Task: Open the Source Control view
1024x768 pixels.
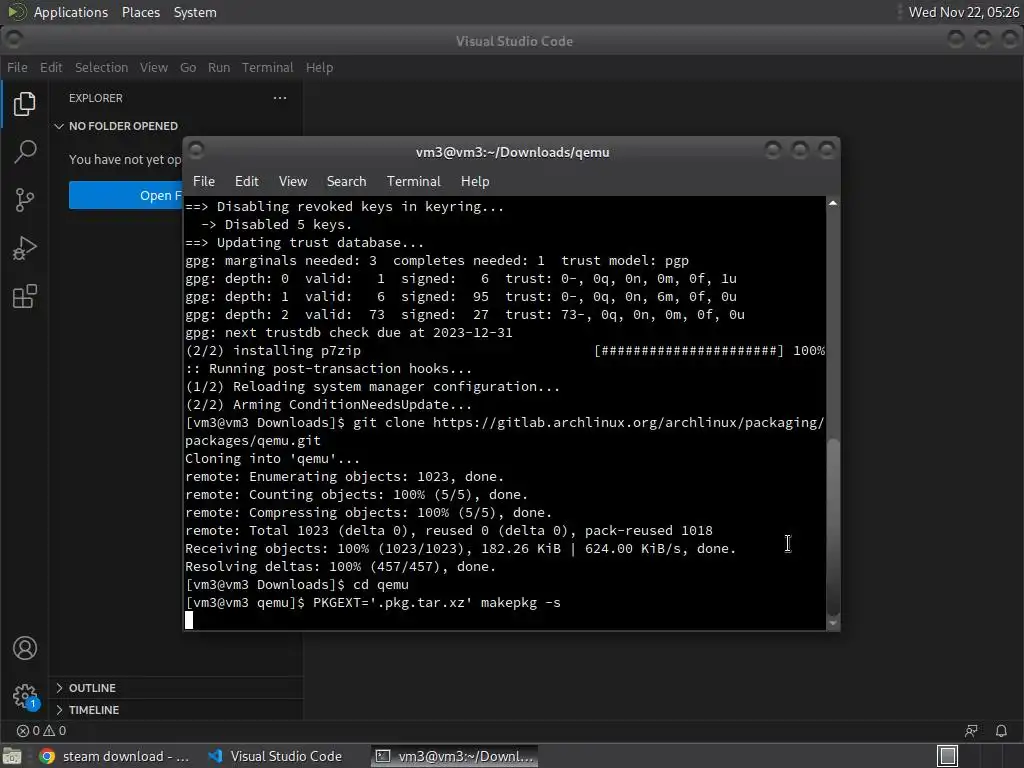Action: pos(24,200)
